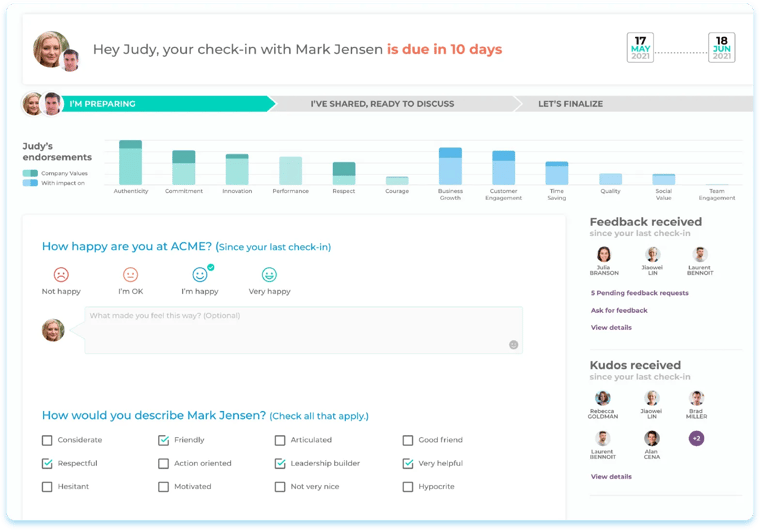
Task: Uncheck the Friendly checkbox
Action: [x=163, y=440]
